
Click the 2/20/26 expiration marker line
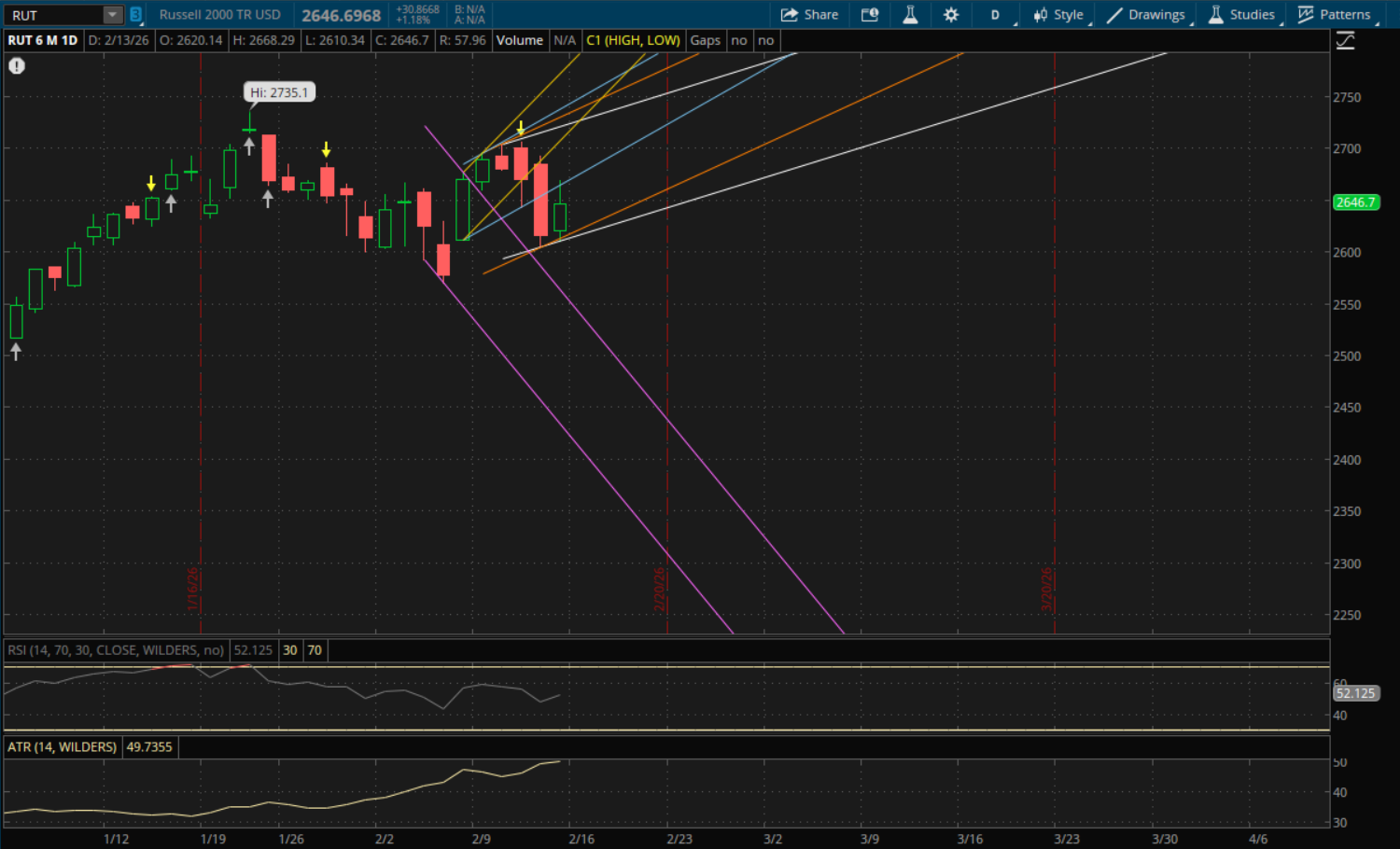coord(667,373)
